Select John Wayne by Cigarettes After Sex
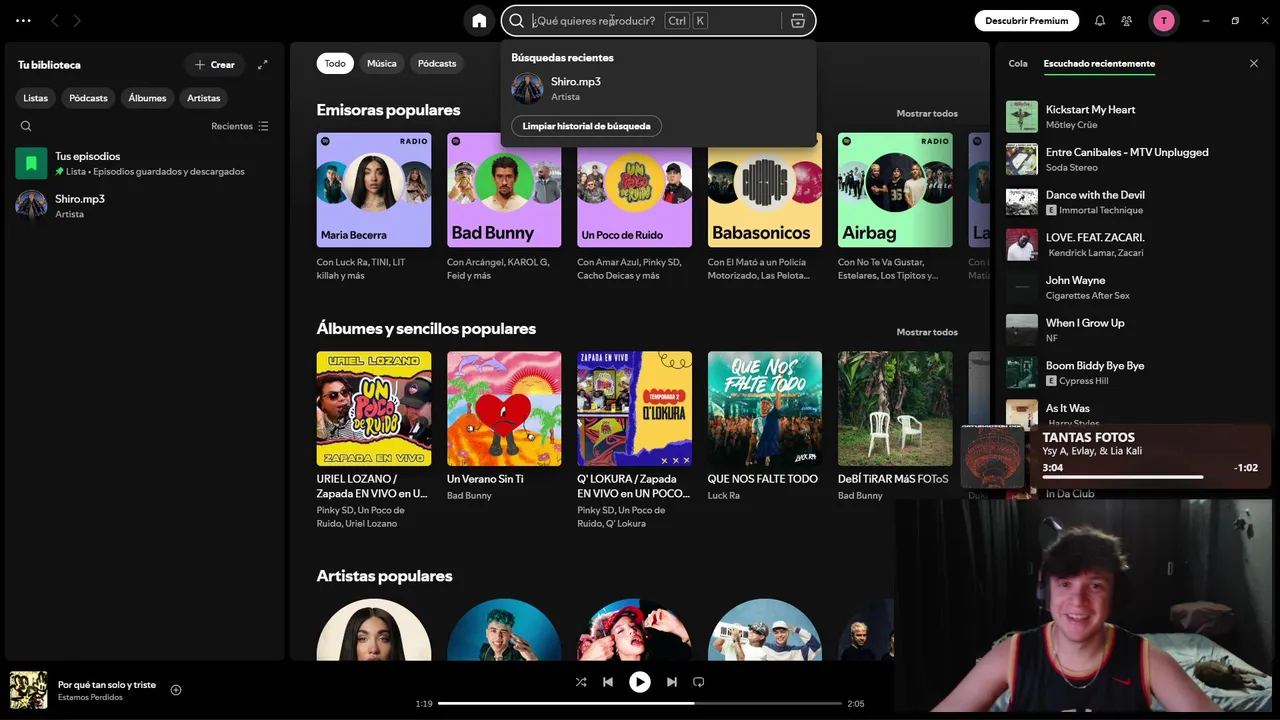This screenshot has height=720, width=1280. [x=1134, y=287]
